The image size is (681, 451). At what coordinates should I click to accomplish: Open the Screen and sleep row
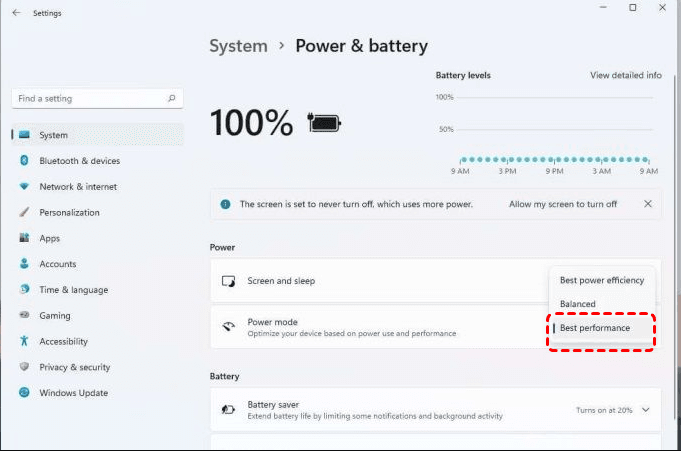click(380, 281)
